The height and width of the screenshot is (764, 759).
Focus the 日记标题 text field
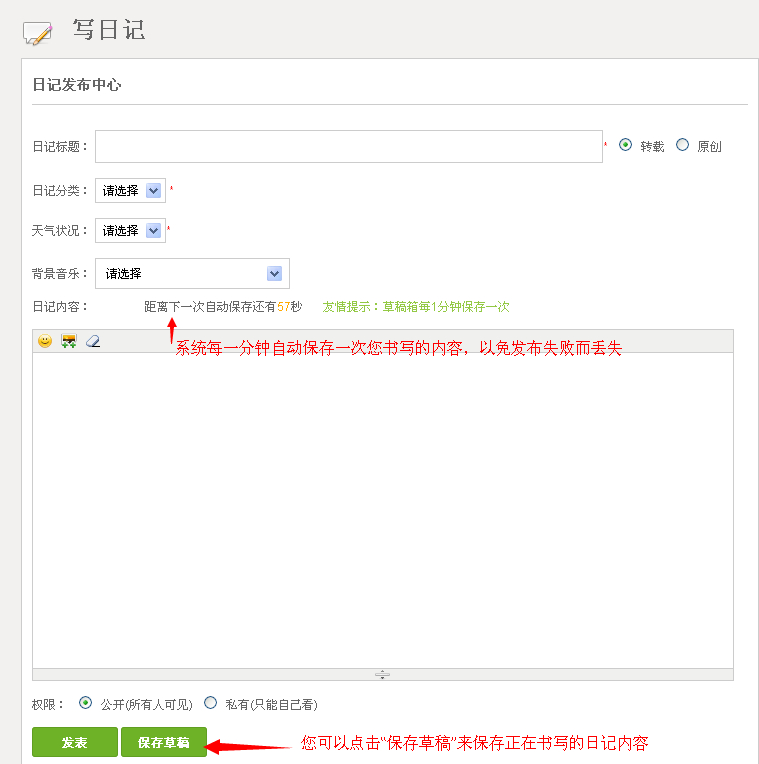[x=348, y=146]
